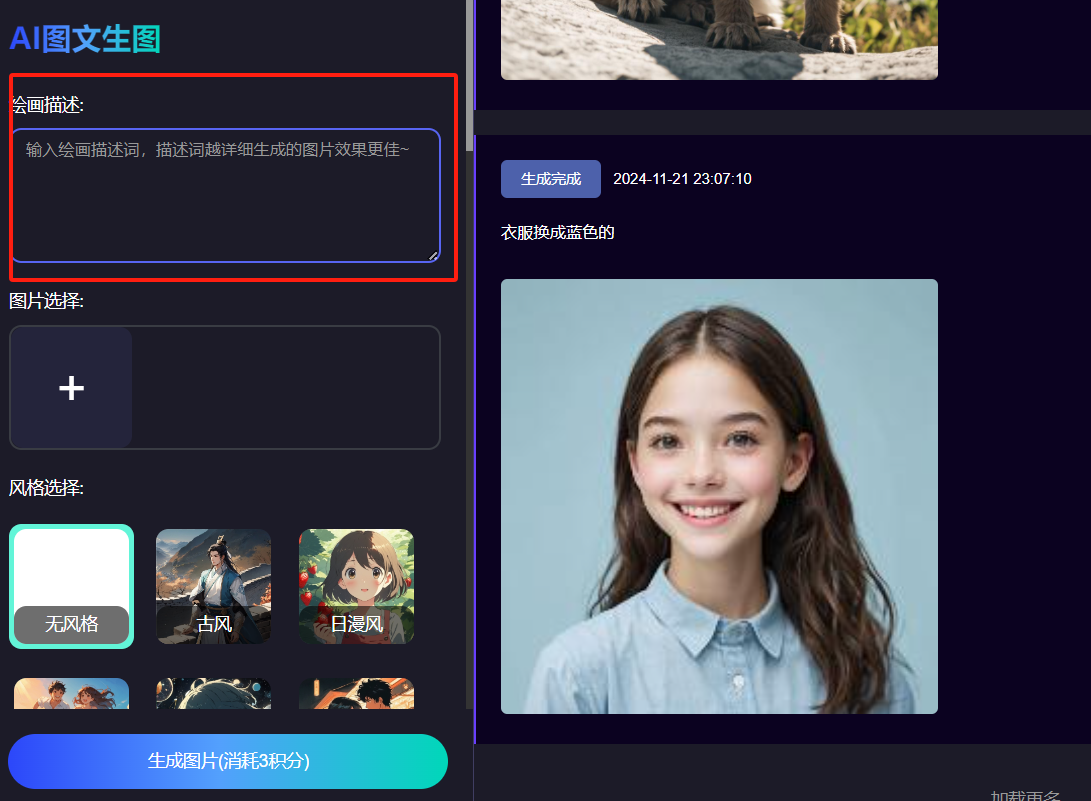This screenshot has height=801, width=1091.
Task: Select the 日漫风 anime style
Action: coord(356,586)
